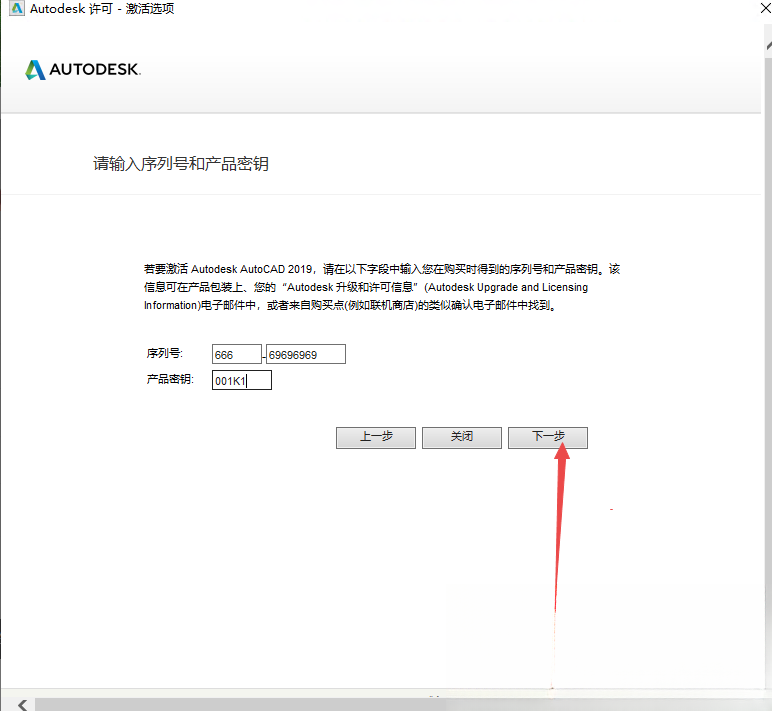772x711 pixels.
Task: Click the vertical scrollbar up arrow
Action: (x=769, y=45)
